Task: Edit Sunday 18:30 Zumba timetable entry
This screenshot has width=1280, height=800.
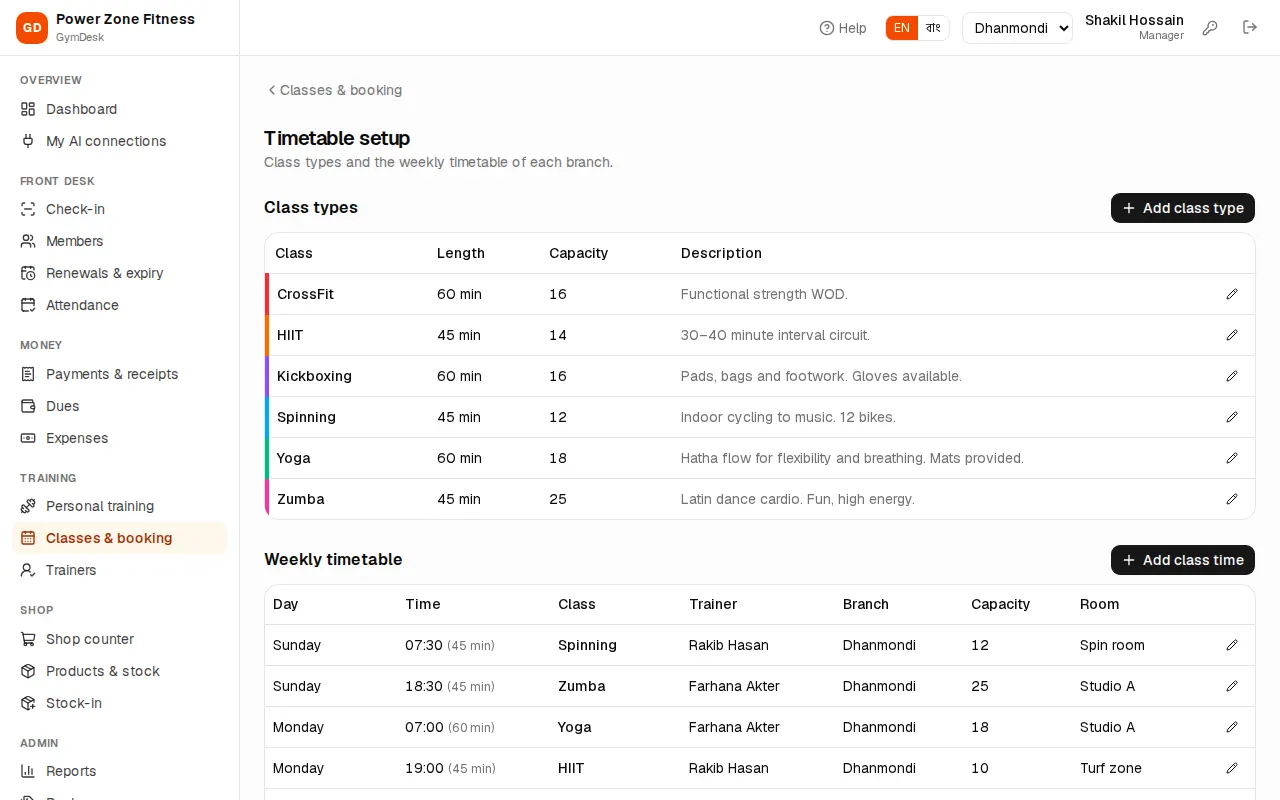Action: click(x=1232, y=686)
